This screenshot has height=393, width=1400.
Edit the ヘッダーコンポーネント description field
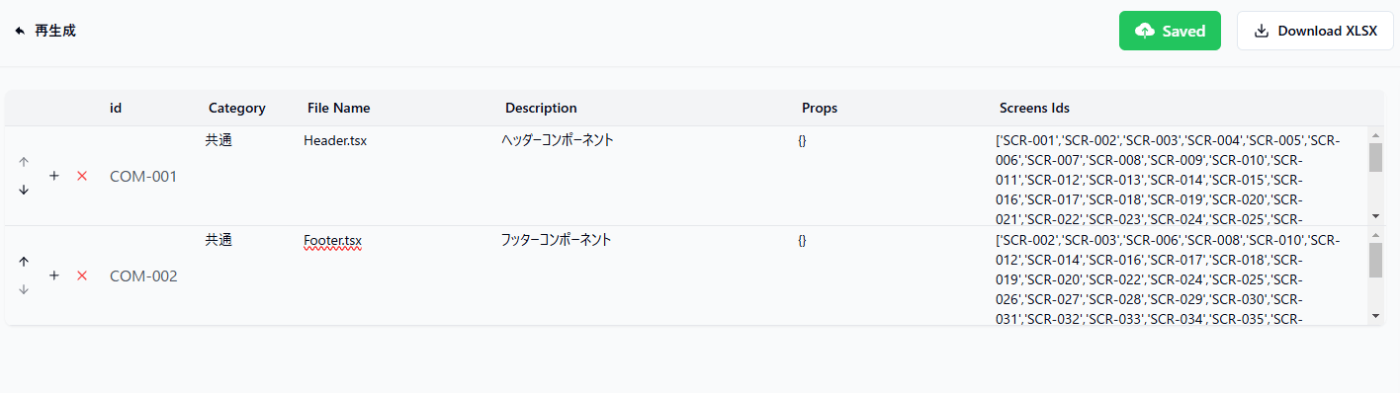[645, 176]
